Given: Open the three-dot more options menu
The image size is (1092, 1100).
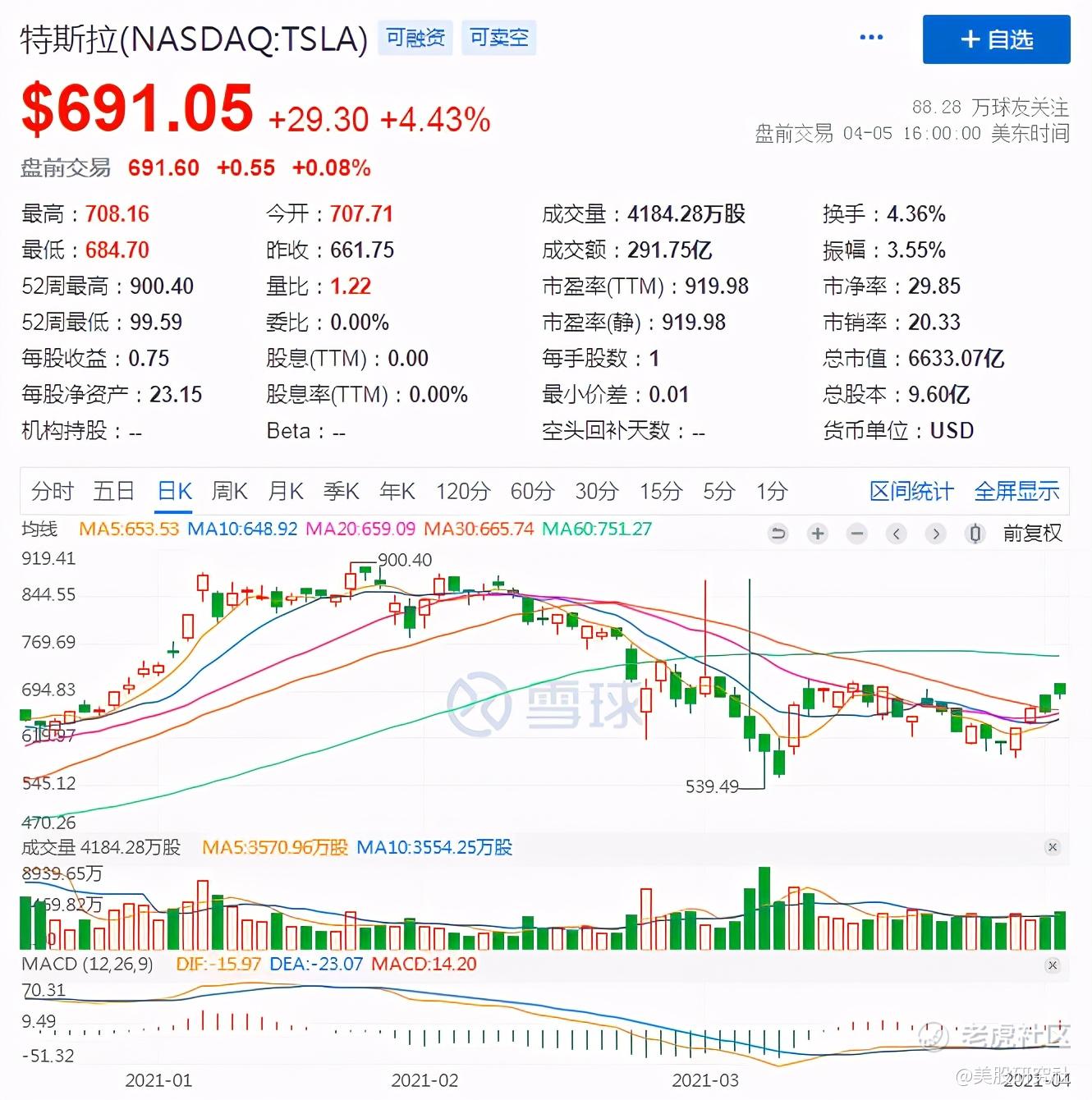Looking at the screenshot, I should (870, 38).
